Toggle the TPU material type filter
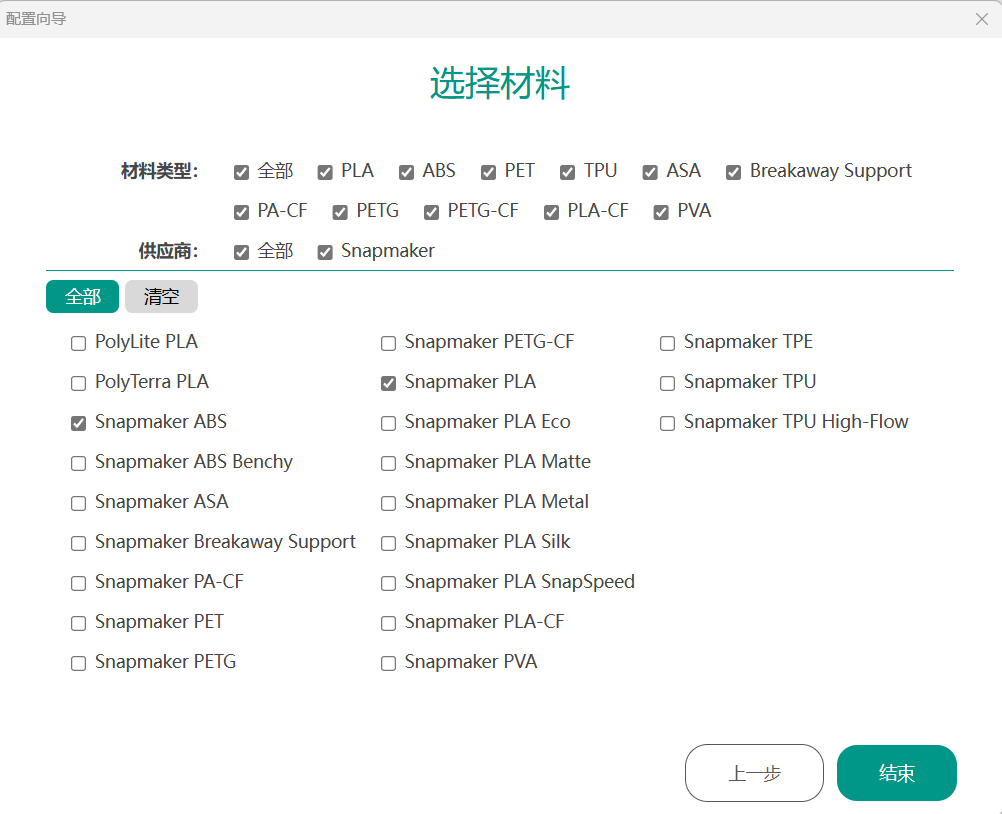Viewport: 1002px width, 814px height. (567, 173)
